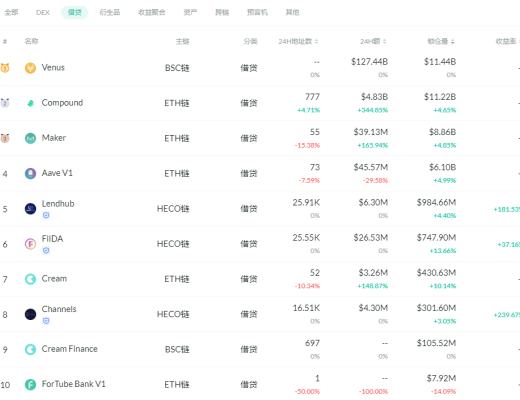520x400 pixels.
Task: Click the 名称 column header
Action: [31, 41]
